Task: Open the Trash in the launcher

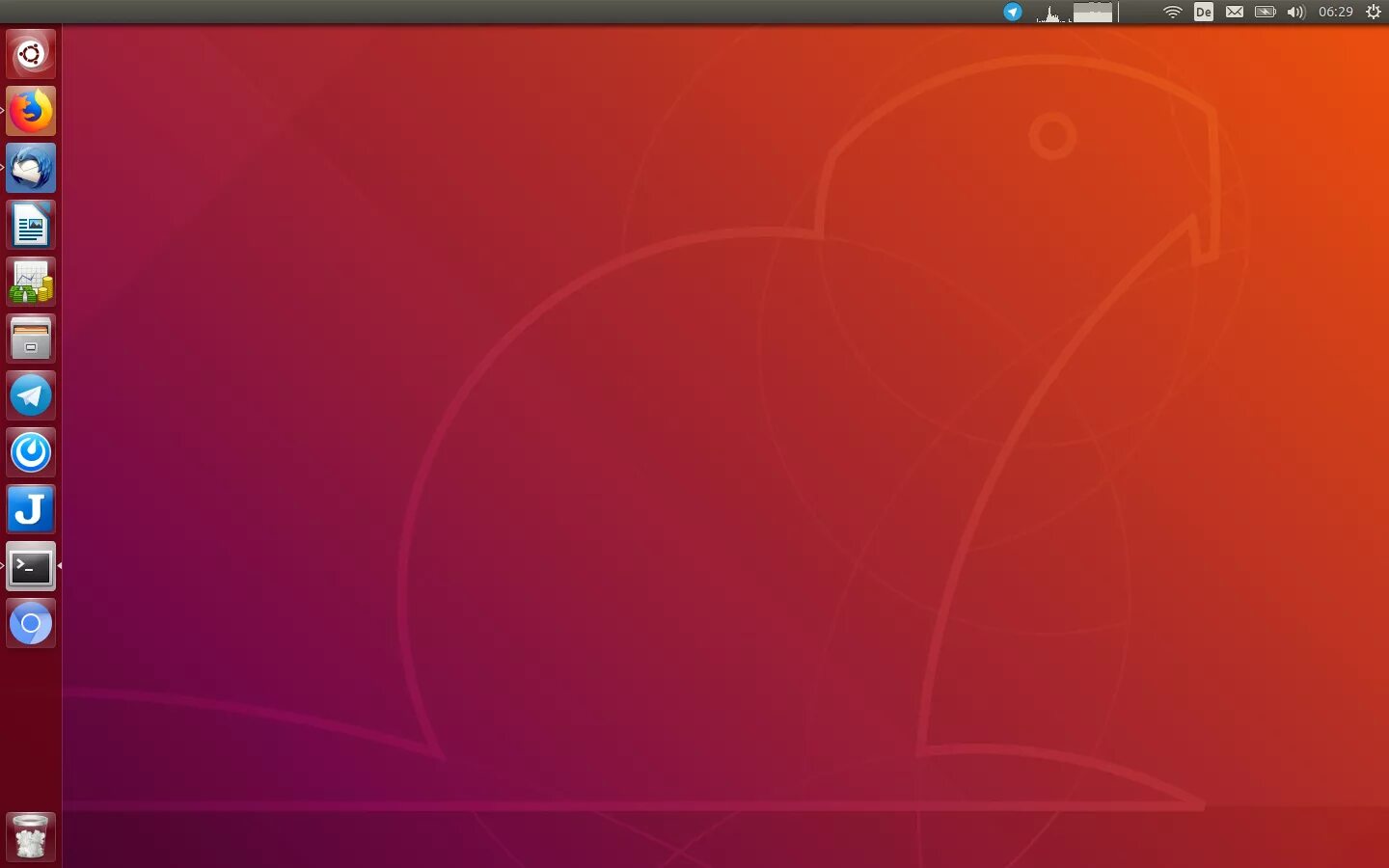Action: [x=31, y=836]
